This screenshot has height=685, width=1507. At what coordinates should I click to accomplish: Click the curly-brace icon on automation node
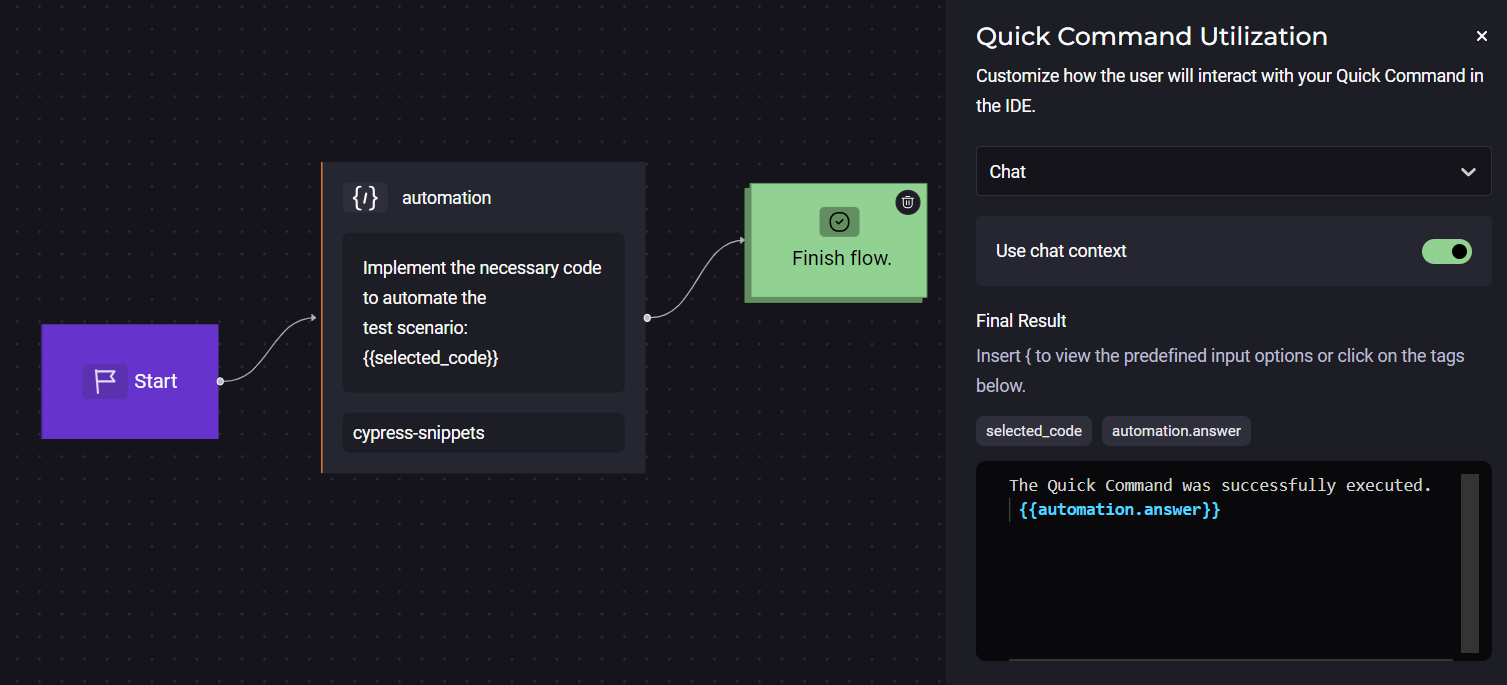365,198
